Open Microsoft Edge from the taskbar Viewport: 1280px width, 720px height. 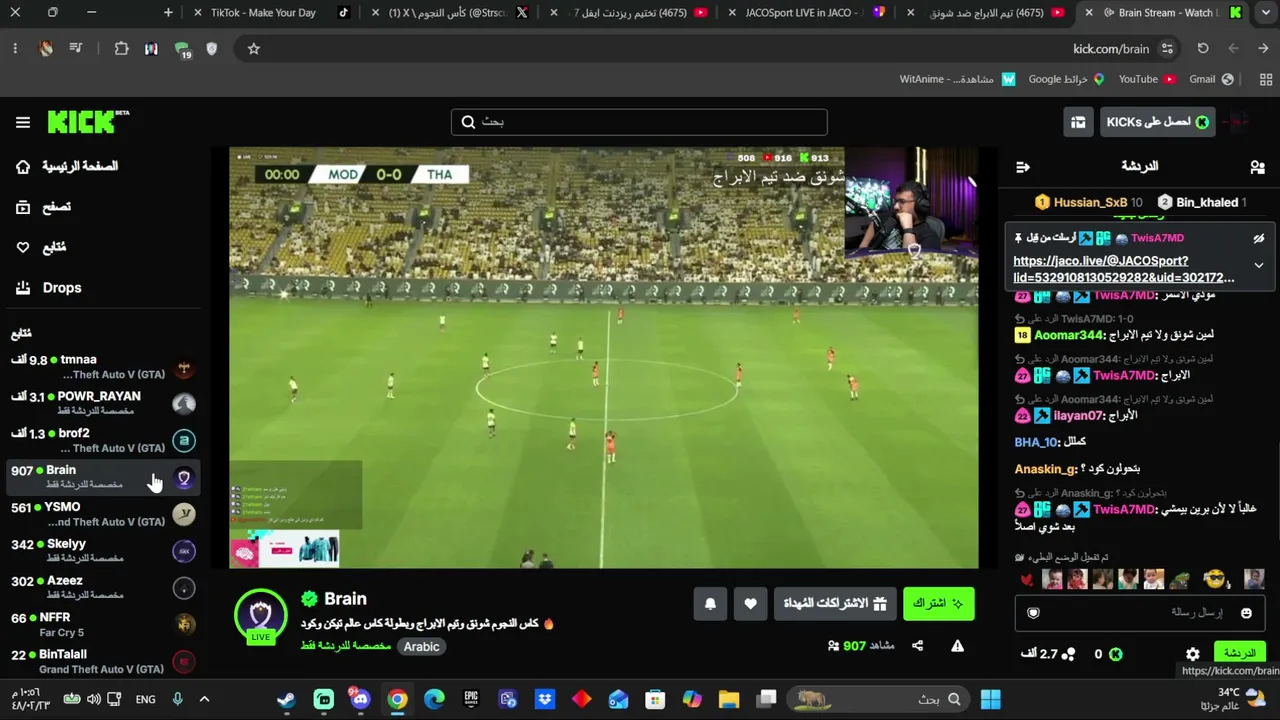(434, 699)
